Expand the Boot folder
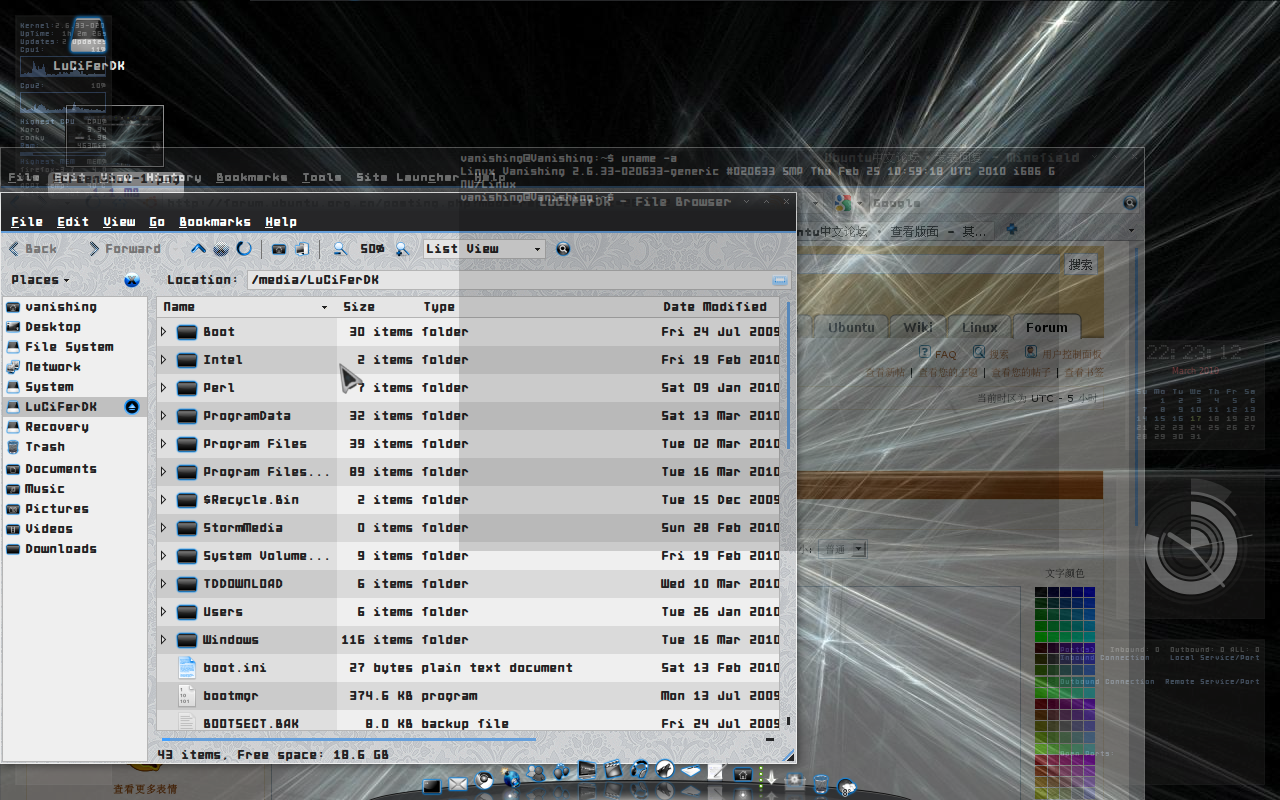Screen dimensions: 1280x800 [164, 331]
